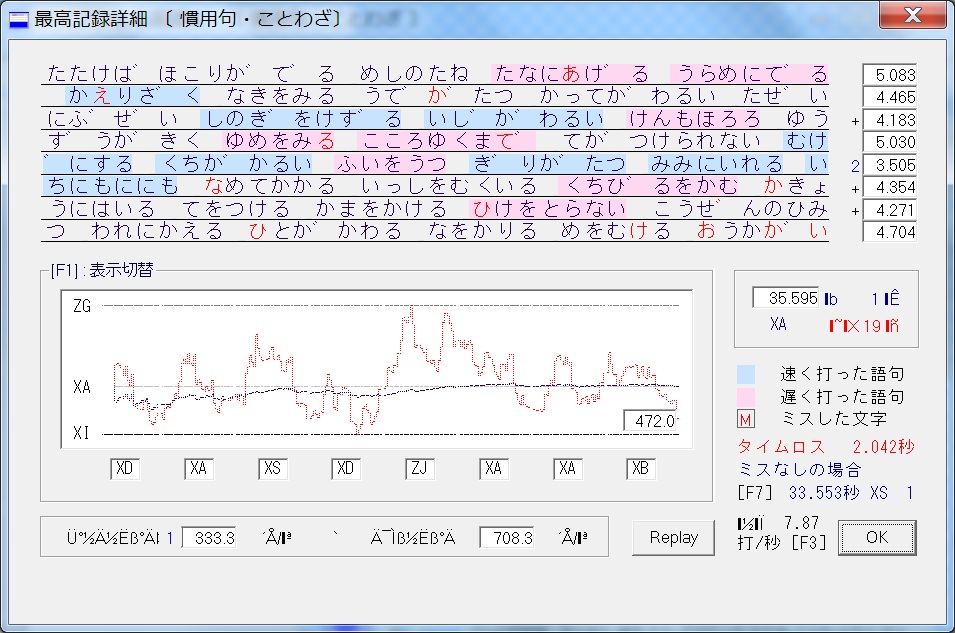Select the 3.505 line time field
Viewport: 955px width, 633px height.
(889, 165)
